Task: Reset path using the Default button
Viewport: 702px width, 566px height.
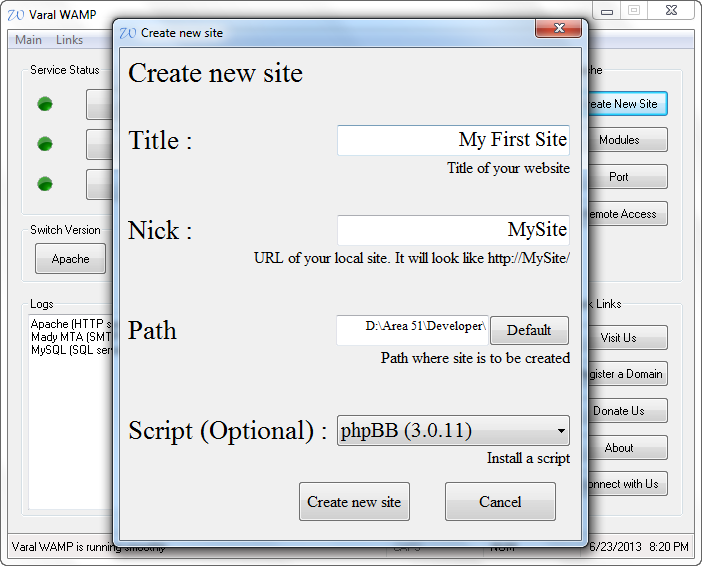Action: [529, 330]
